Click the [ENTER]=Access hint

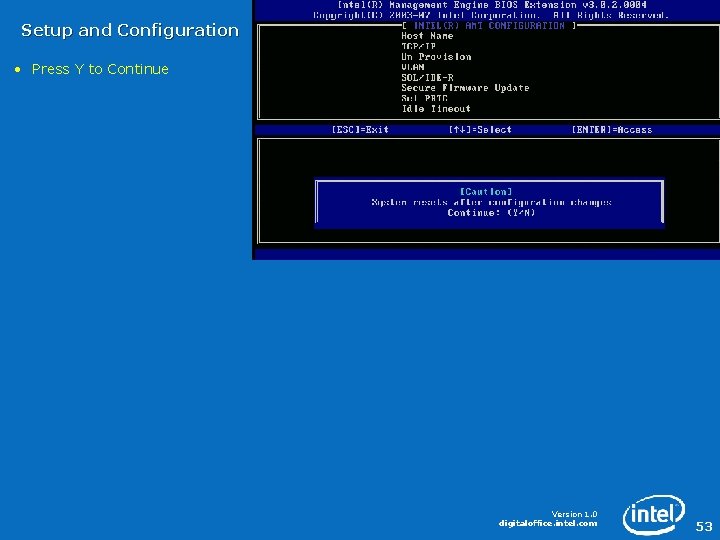click(612, 130)
